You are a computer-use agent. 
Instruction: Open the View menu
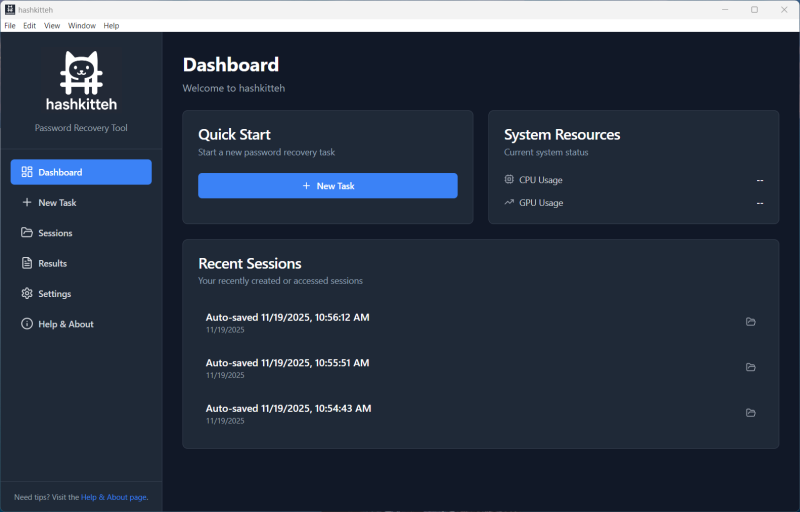(x=52, y=25)
